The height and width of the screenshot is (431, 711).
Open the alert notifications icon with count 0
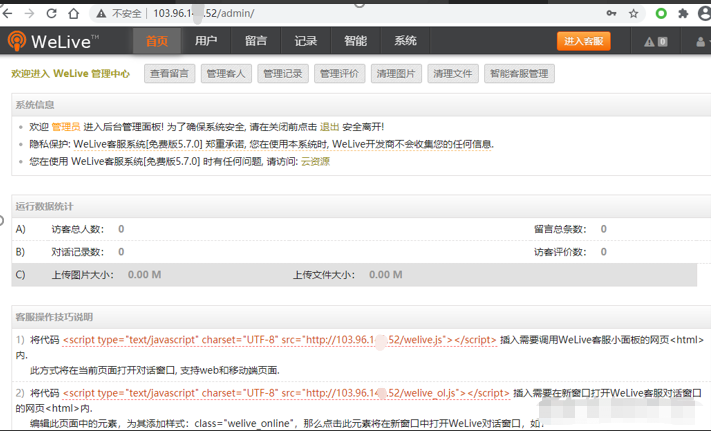pos(656,42)
